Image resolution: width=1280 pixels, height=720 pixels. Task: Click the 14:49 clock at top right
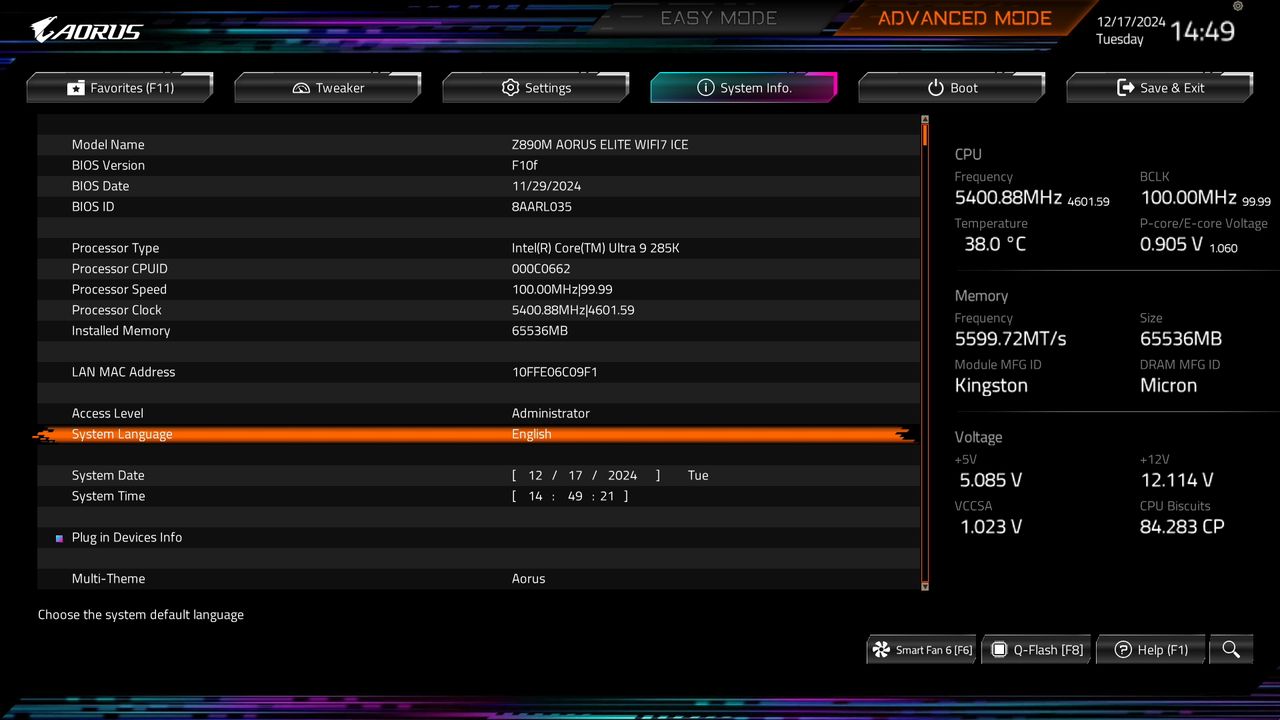[x=1202, y=31]
